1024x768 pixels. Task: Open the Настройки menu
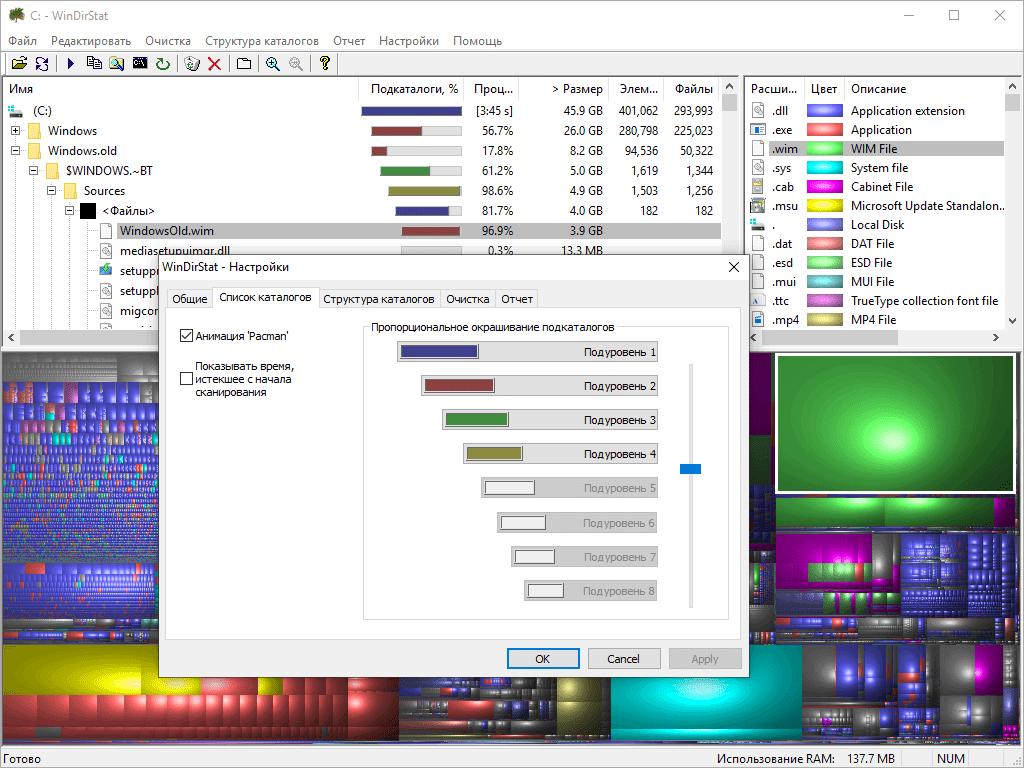(409, 40)
